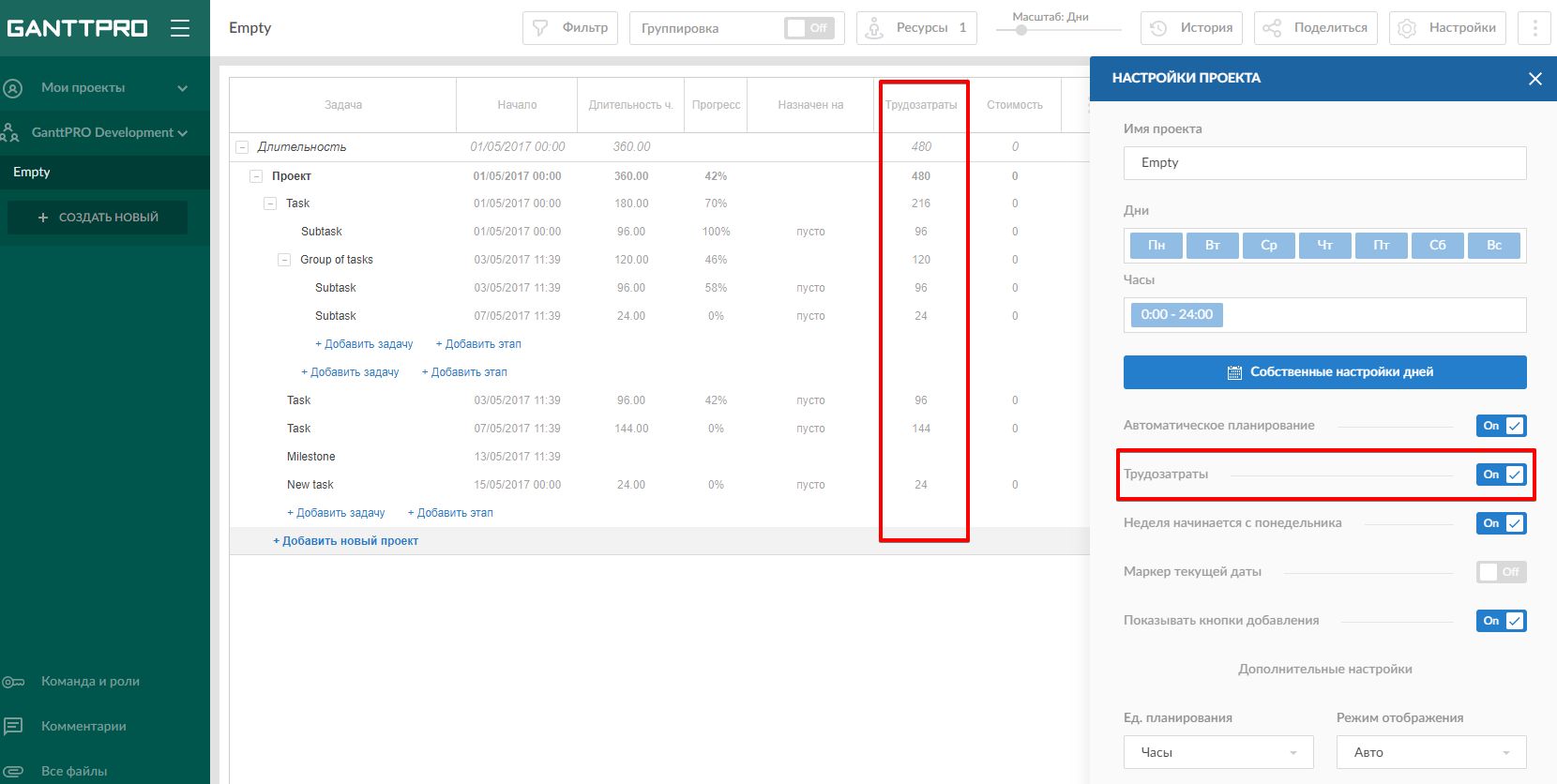Click the 100% progress cell of Subtask
Screen dimensions: 1557x784
coord(716,232)
